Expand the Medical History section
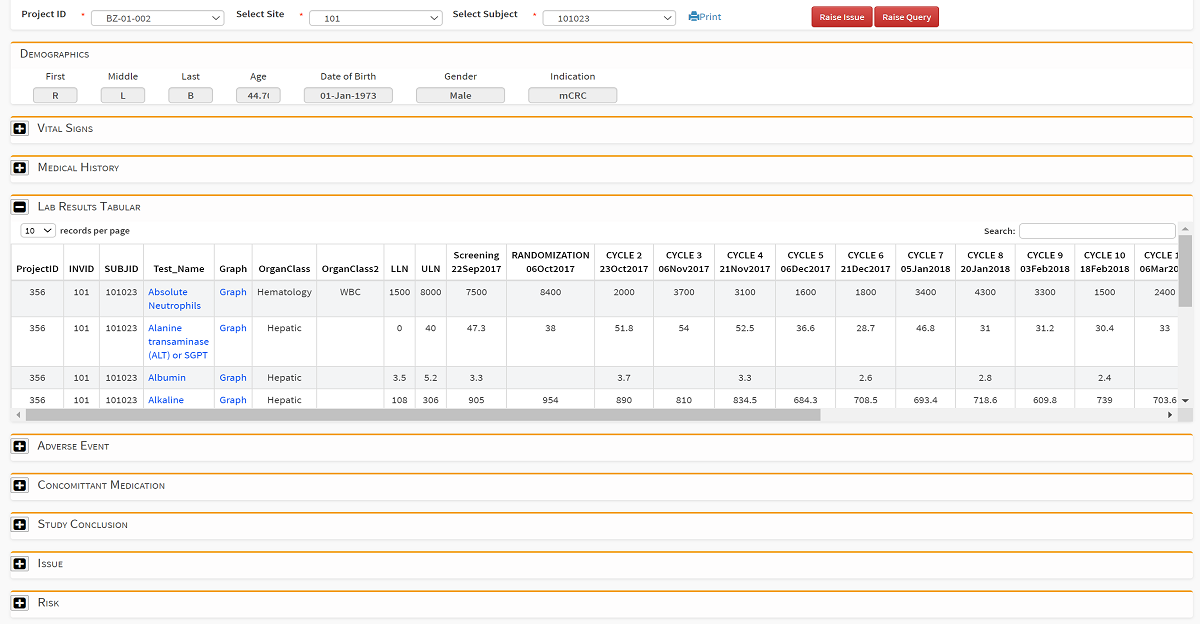1200x624 pixels. pyautogui.click(x=19, y=166)
